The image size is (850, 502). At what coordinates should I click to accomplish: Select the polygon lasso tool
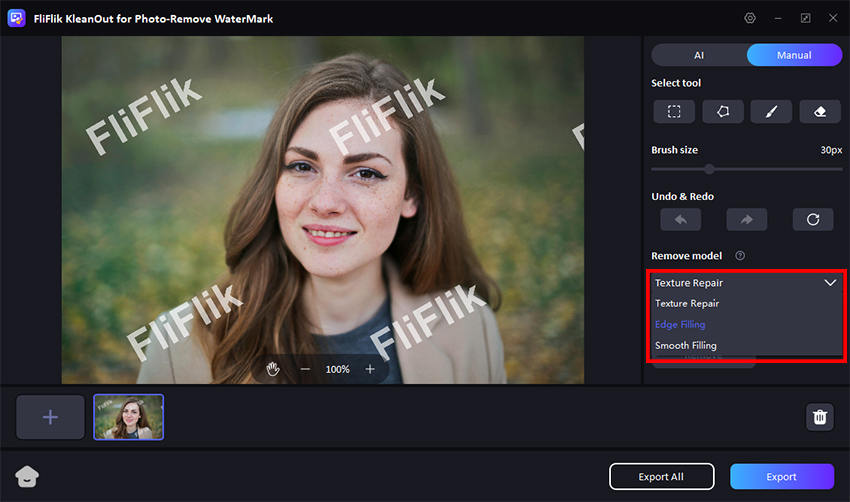723,111
